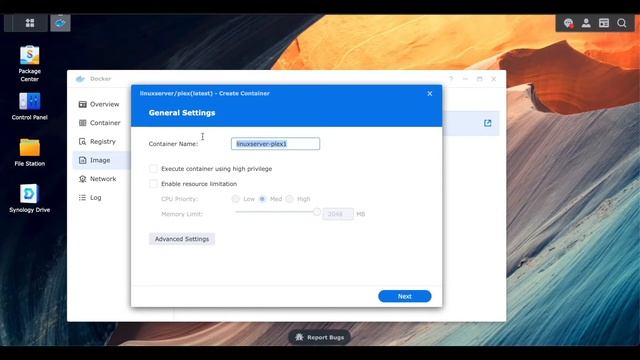Open the user account options icon
Image resolution: width=640 pixels, height=360 pixels.
(x=586, y=23)
